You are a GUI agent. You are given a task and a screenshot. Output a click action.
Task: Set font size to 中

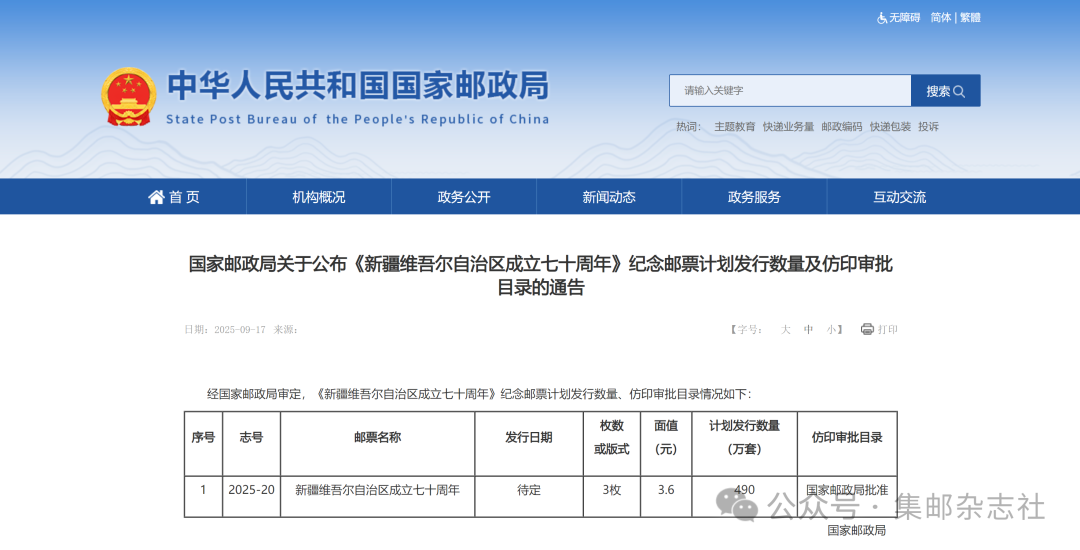coord(808,330)
